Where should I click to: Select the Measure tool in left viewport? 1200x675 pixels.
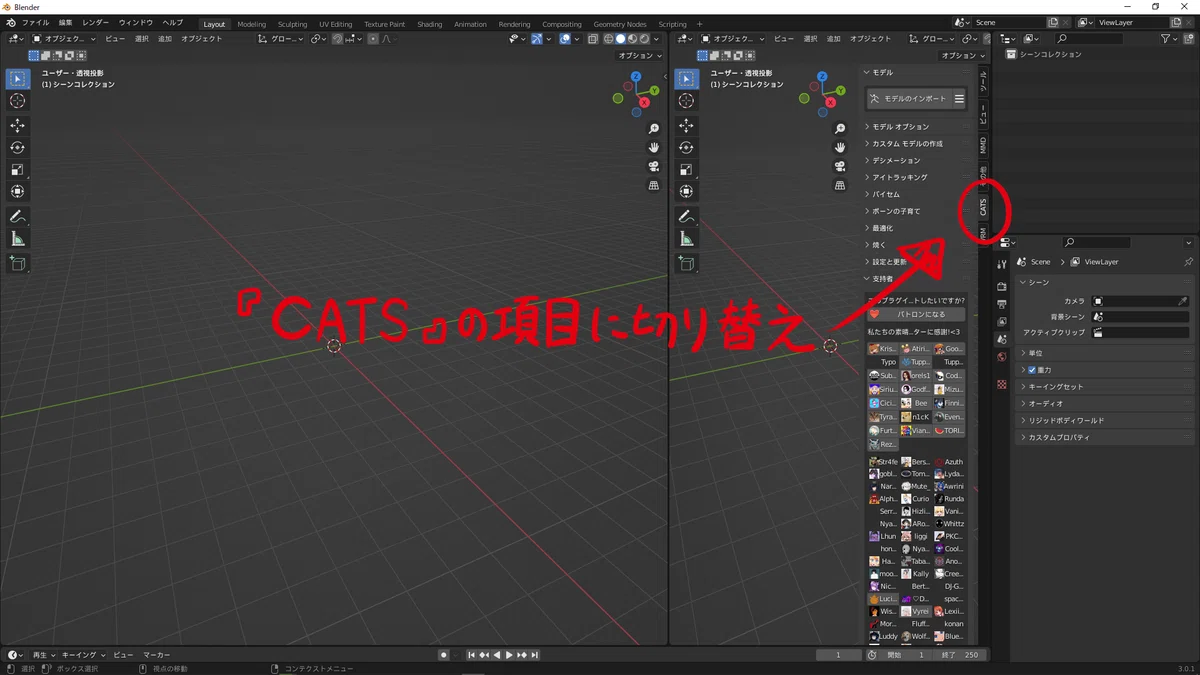(x=18, y=239)
